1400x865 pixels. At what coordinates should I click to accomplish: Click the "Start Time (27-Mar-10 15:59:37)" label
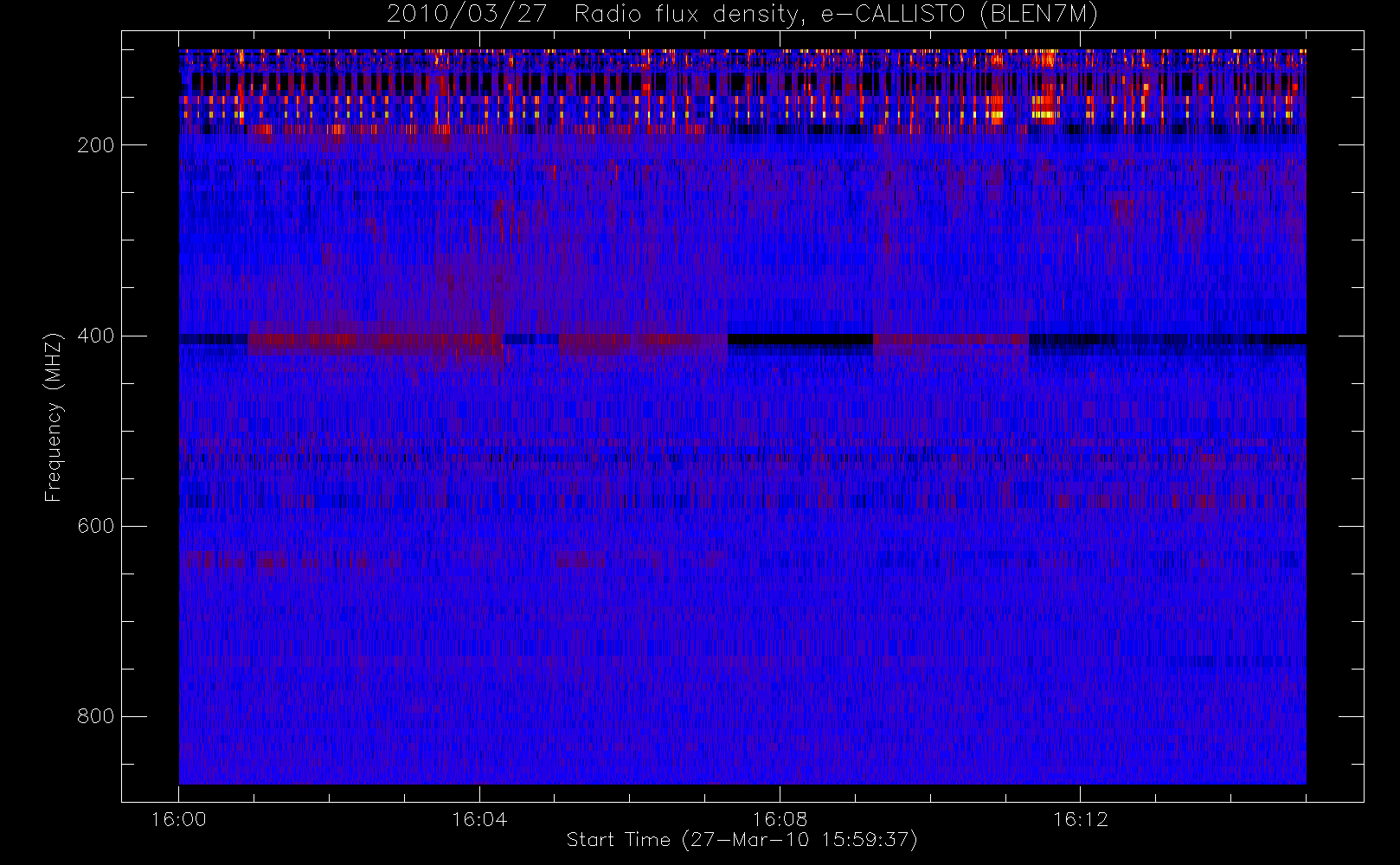tap(742, 840)
